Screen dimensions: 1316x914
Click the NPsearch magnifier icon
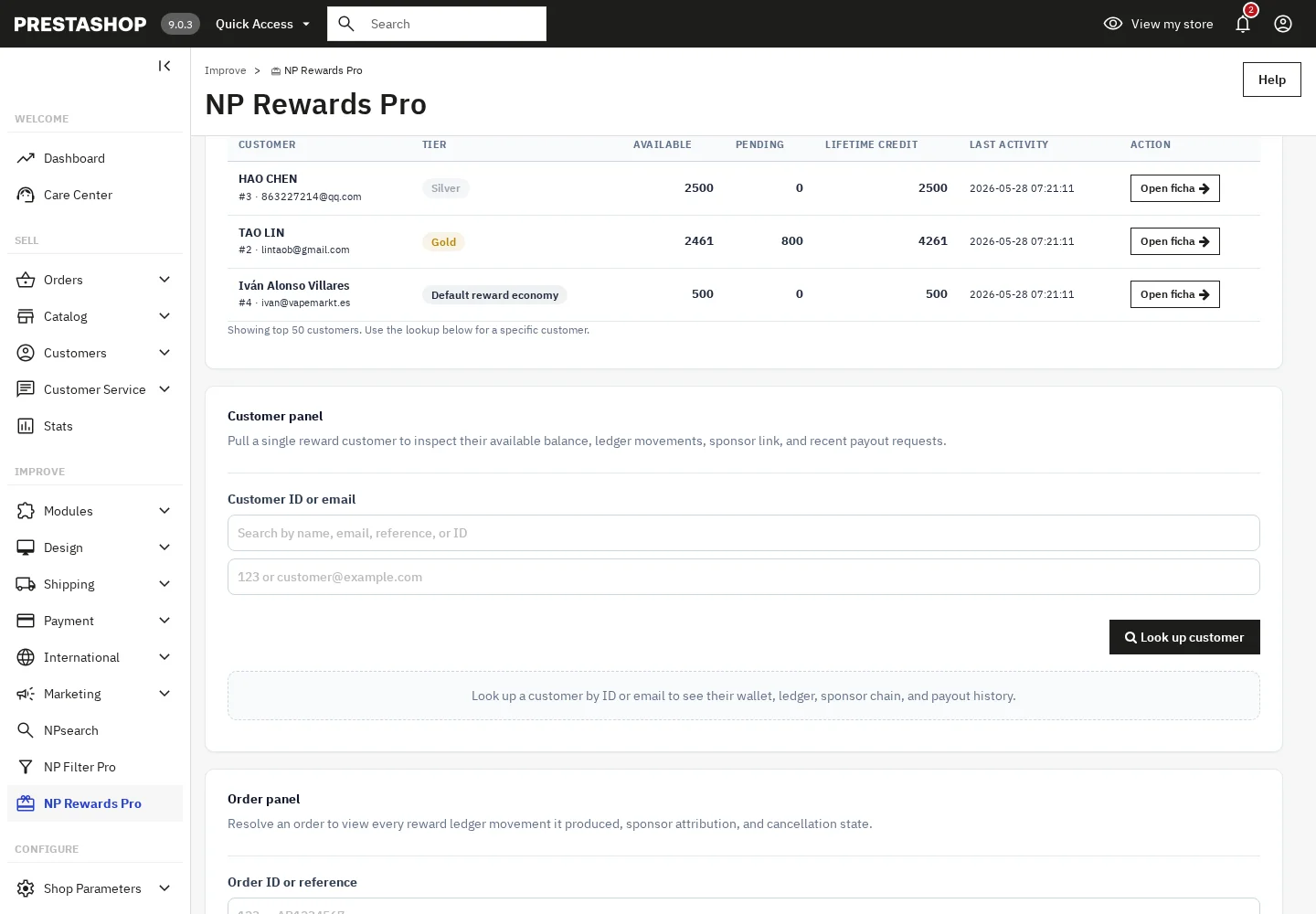click(26, 730)
